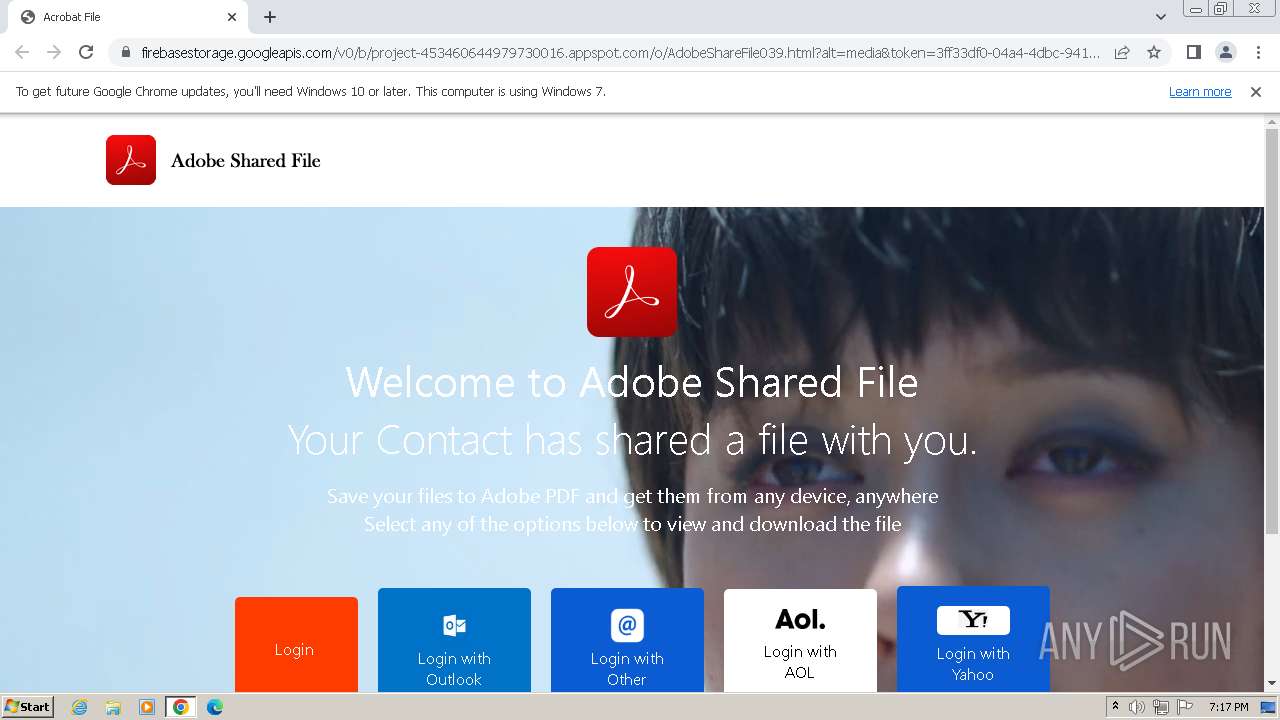Choose Login with Other tile
This screenshot has height=720, width=1280.
tap(627, 640)
